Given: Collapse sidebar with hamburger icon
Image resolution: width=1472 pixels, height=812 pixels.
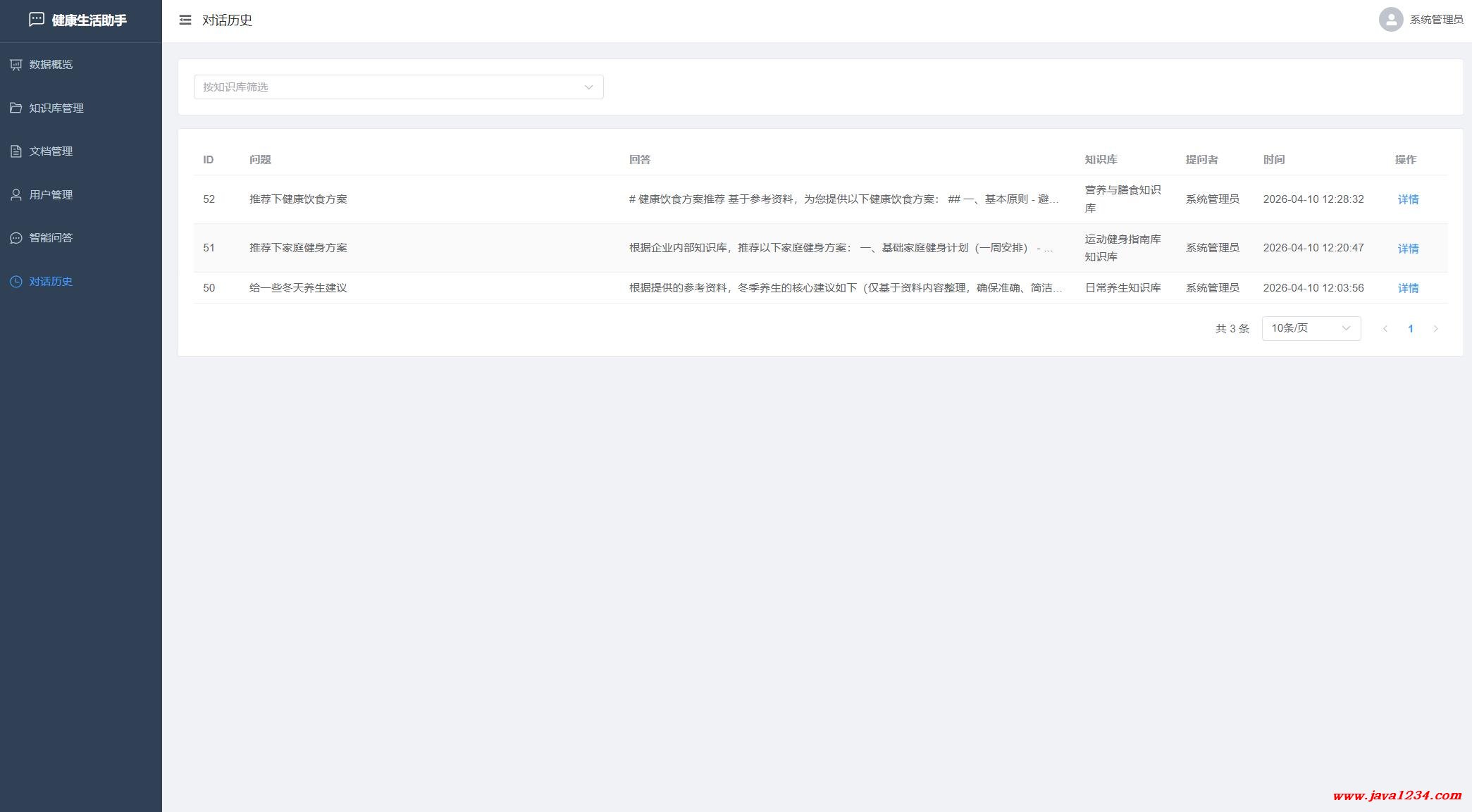Looking at the screenshot, I should [x=185, y=20].
